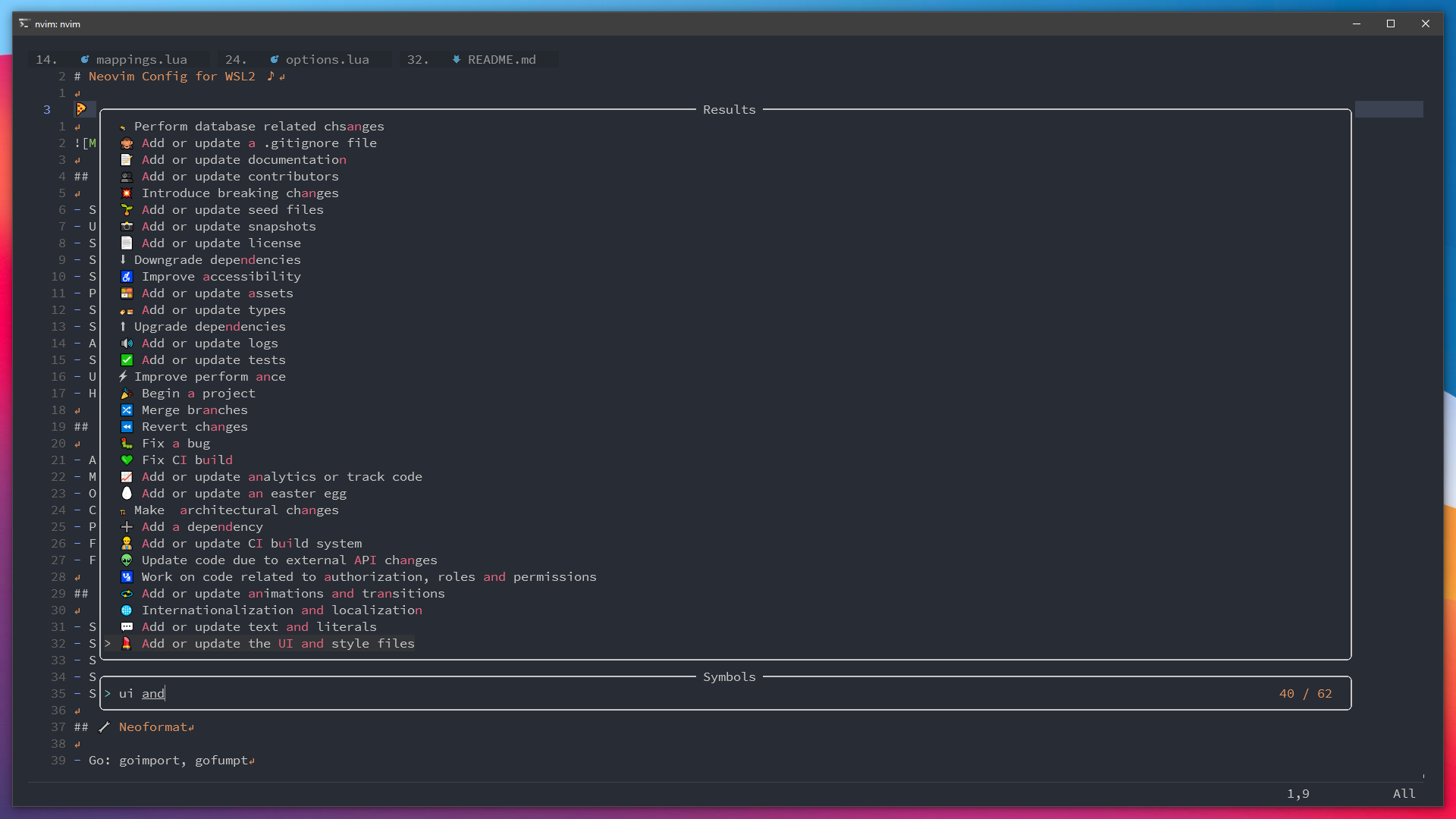
Task: Click the accessibility wheelchair icon
Action: [127, 277]
